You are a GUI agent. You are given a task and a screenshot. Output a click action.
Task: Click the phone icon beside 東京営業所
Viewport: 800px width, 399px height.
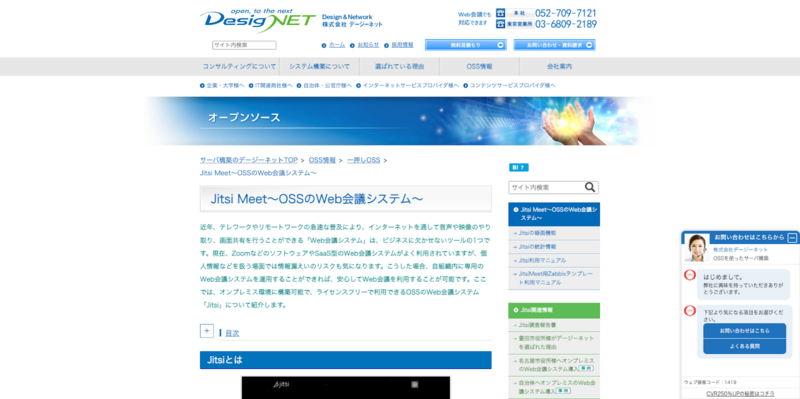coord(500,24)
